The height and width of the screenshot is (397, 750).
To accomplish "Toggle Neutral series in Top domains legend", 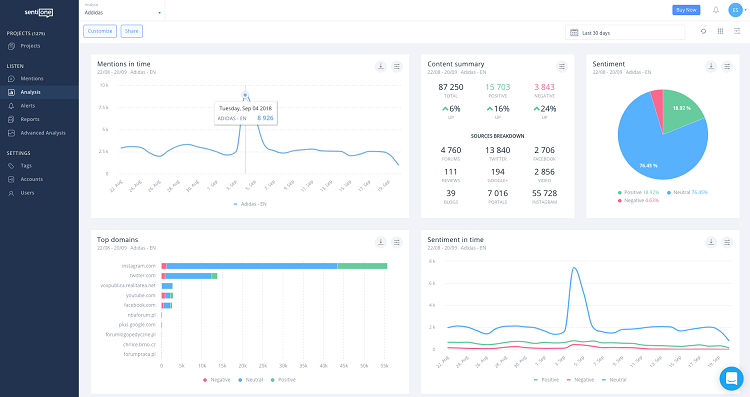I will pyautogui.click(x=251, y=380).
